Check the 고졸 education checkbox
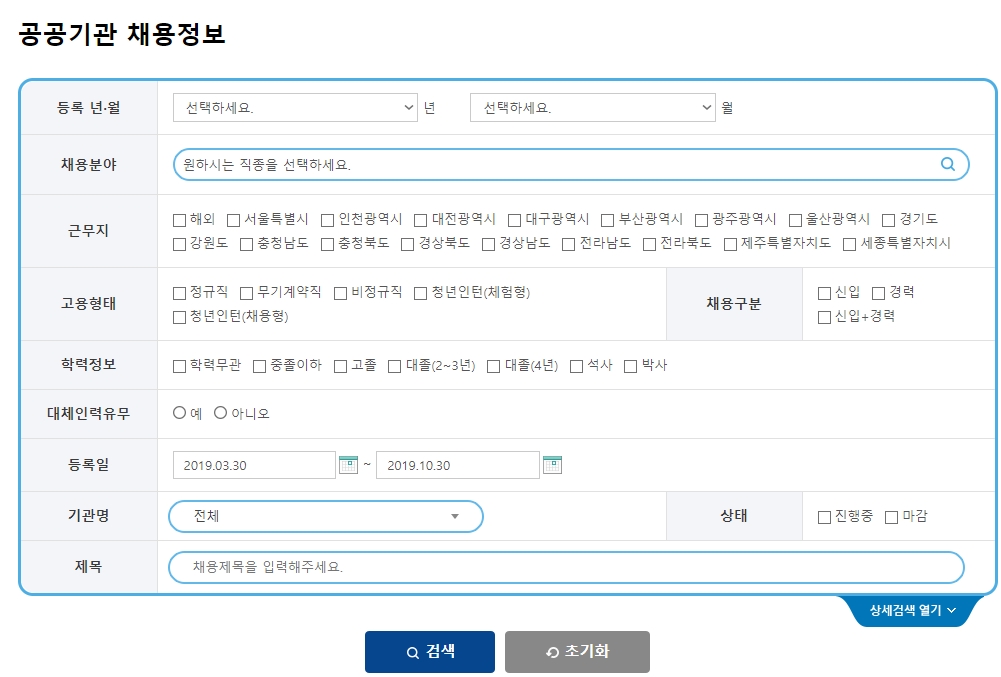Image resolution: width=1001 pixels, height=677 pixels. 340,367
